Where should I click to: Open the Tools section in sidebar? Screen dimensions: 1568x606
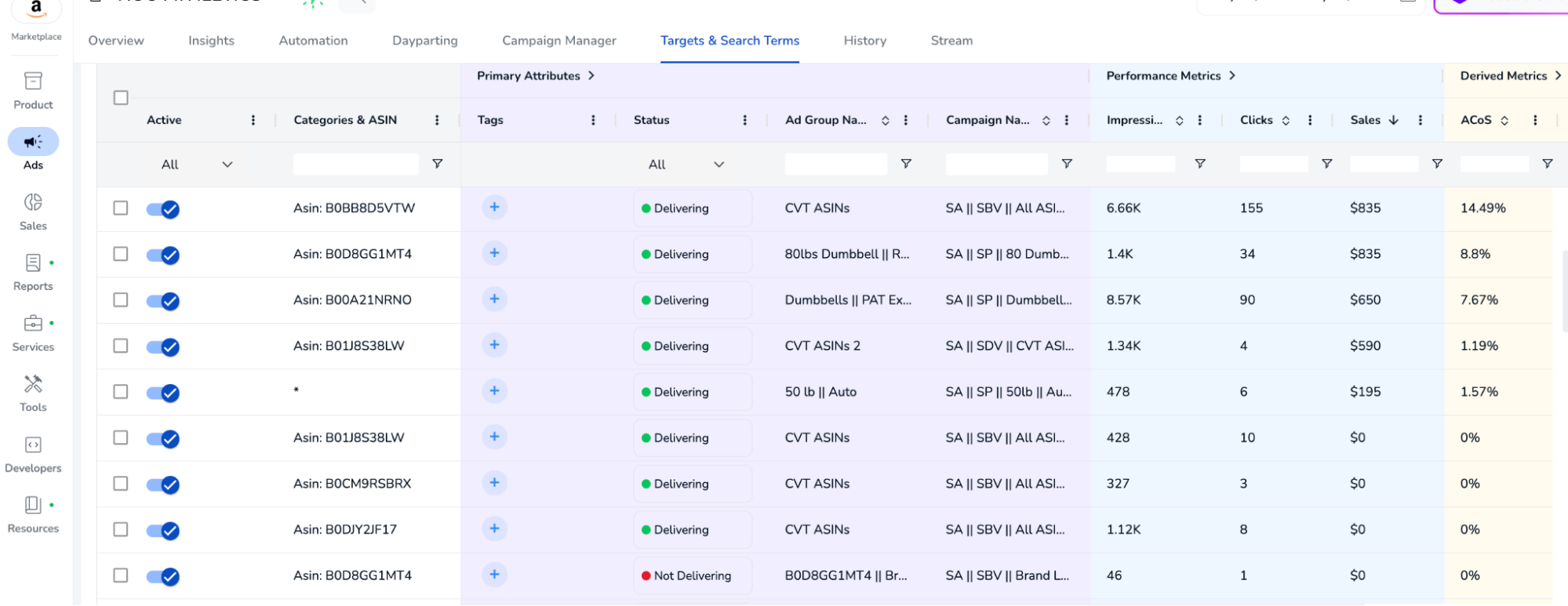click(33, 394)
